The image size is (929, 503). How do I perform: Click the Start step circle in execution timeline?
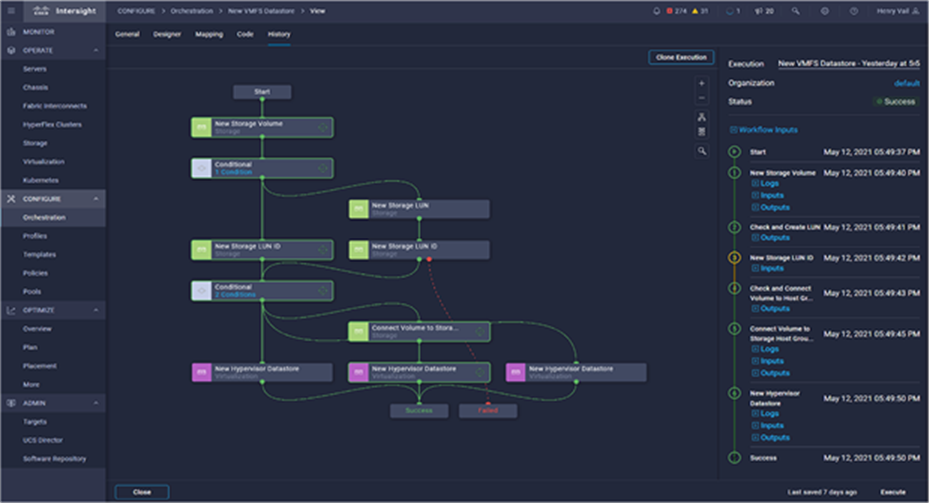[x=734, y=152]
